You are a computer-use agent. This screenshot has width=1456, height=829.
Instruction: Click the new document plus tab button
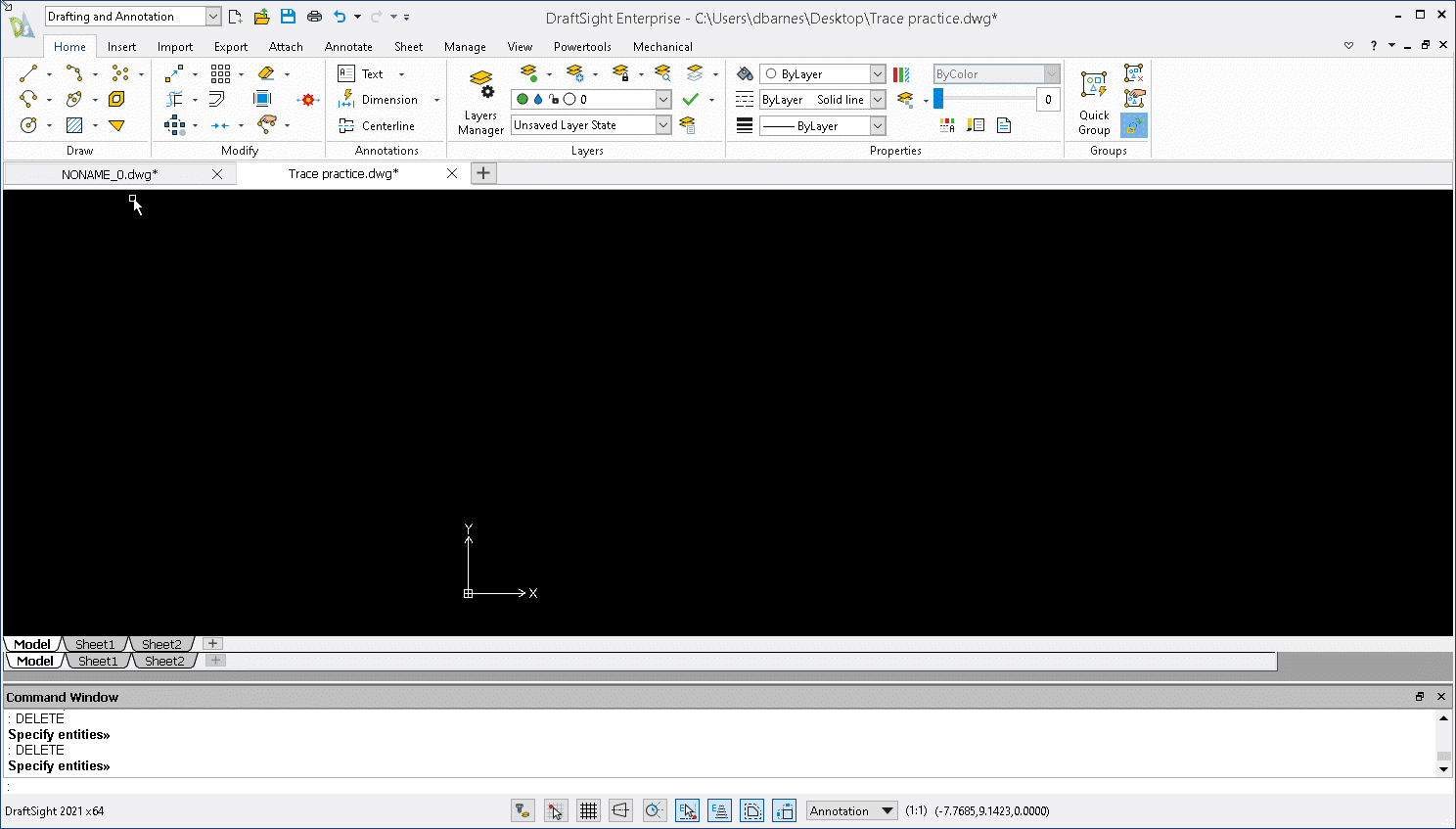pos(483,173)
